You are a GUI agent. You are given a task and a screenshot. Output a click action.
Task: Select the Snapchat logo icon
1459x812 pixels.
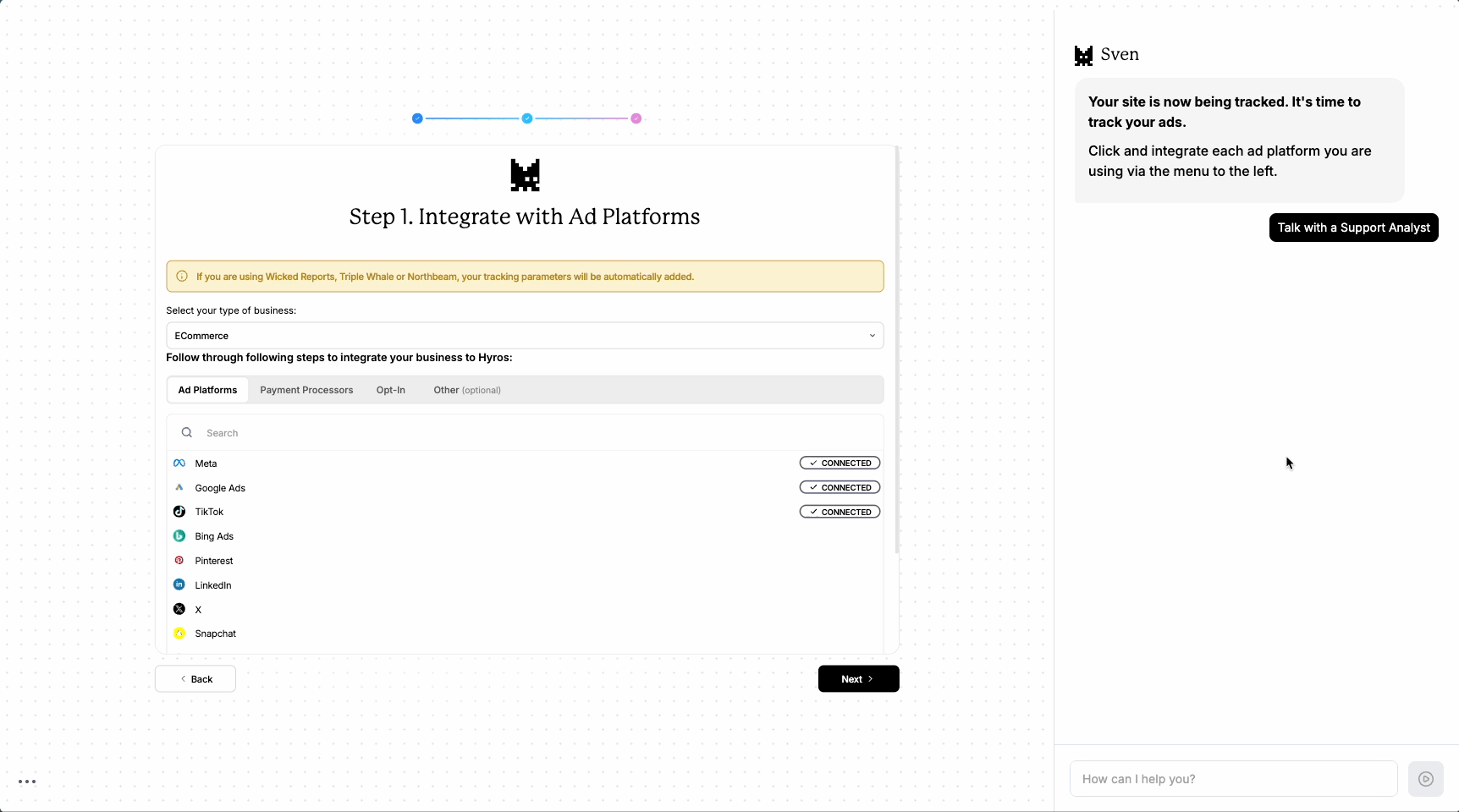tap(179, 634)
